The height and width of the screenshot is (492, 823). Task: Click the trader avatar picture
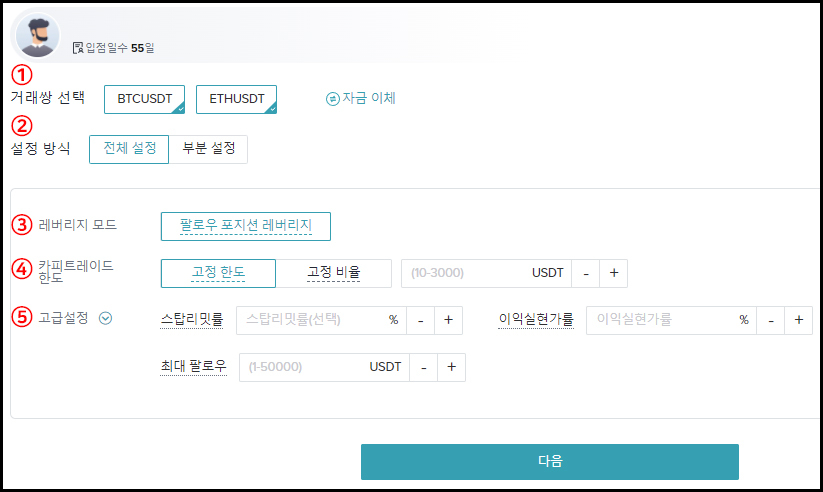click(37, 36)
